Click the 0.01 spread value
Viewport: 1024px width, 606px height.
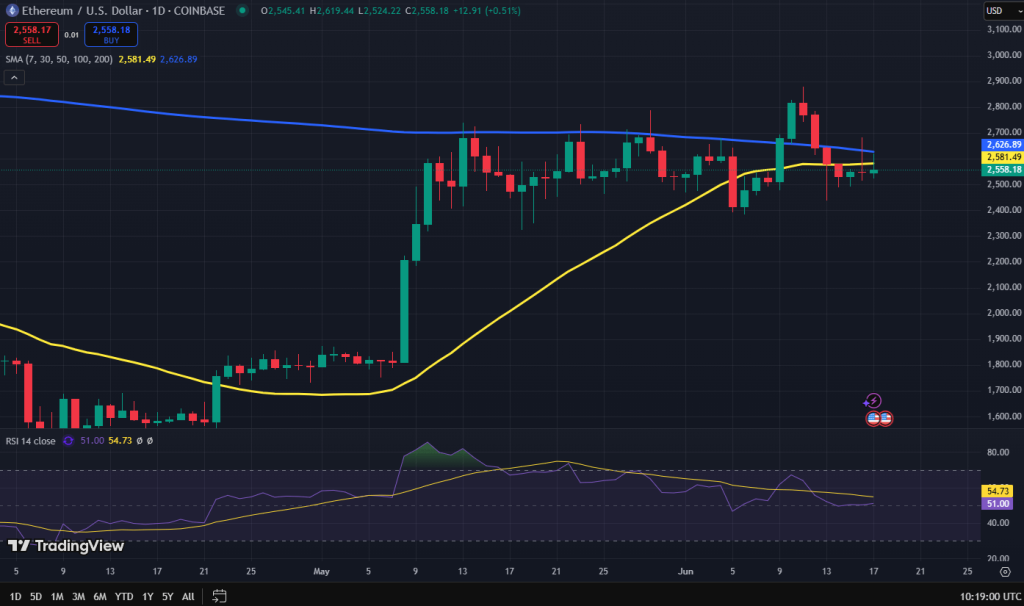tap(71, 35)
